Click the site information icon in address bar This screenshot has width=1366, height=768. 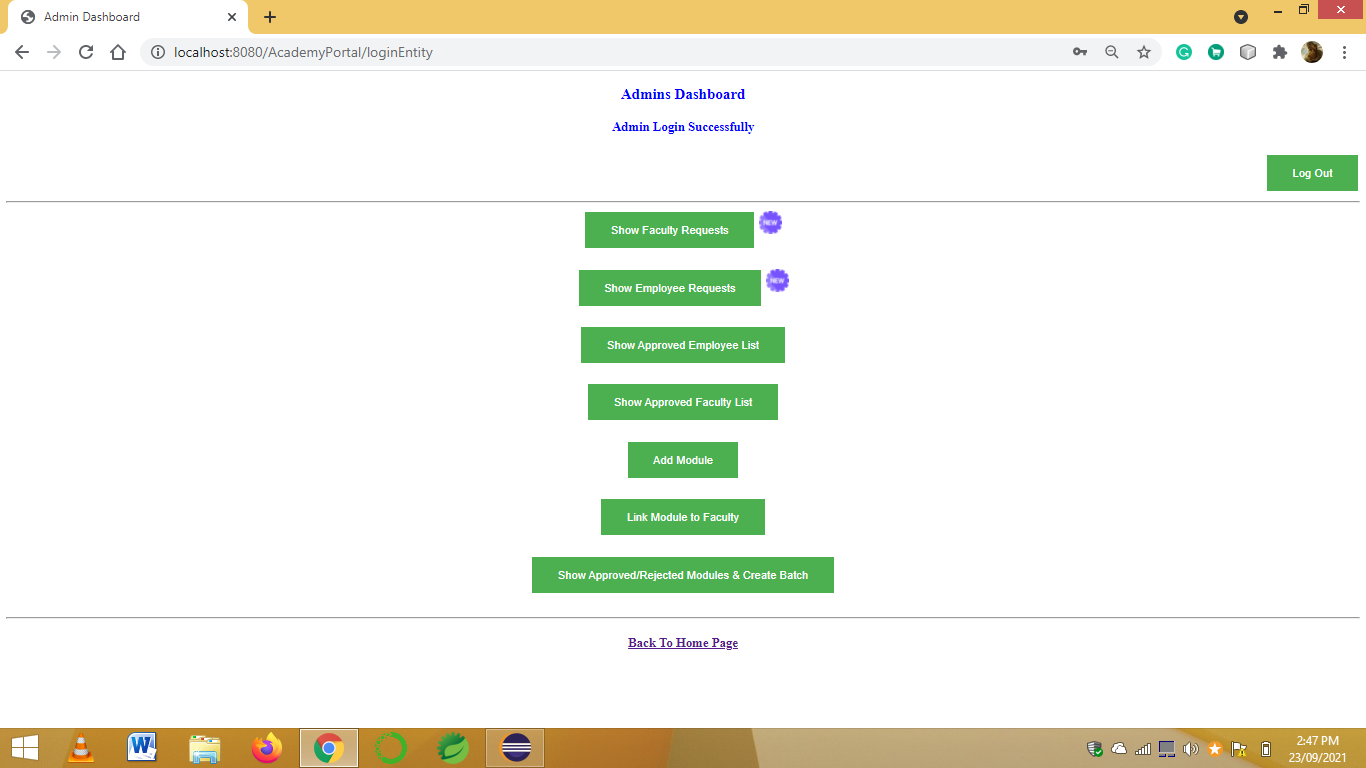157,52
